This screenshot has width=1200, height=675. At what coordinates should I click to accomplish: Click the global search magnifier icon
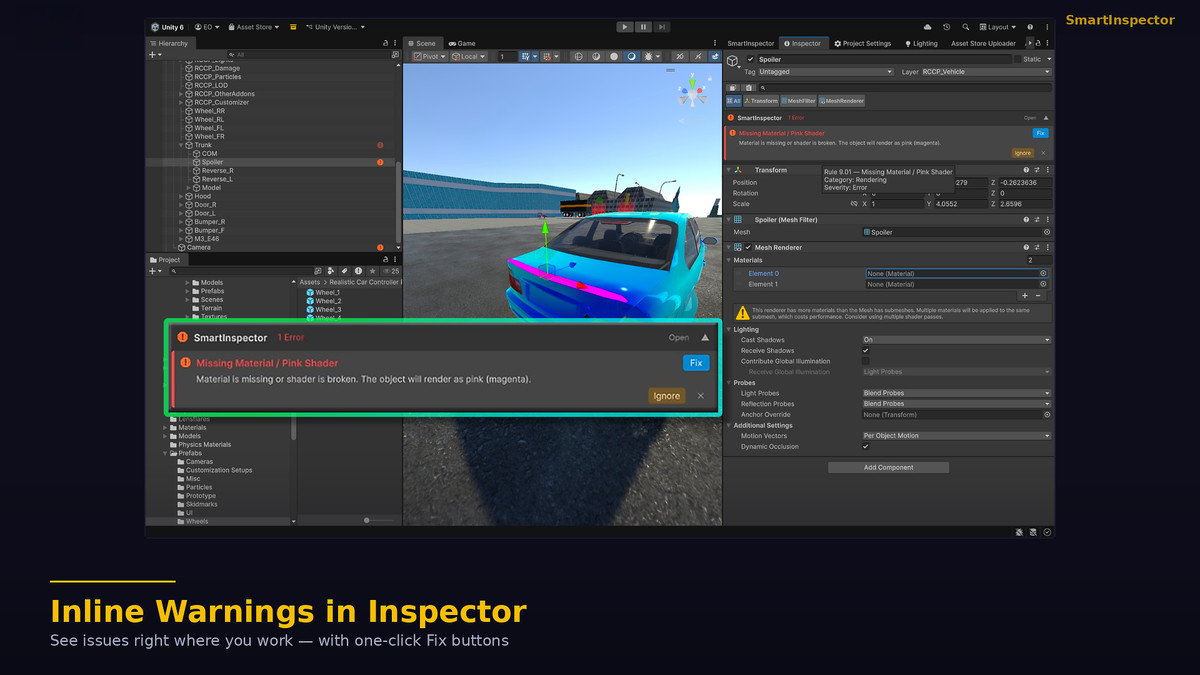pyautogui.click(x=965, y=27)
